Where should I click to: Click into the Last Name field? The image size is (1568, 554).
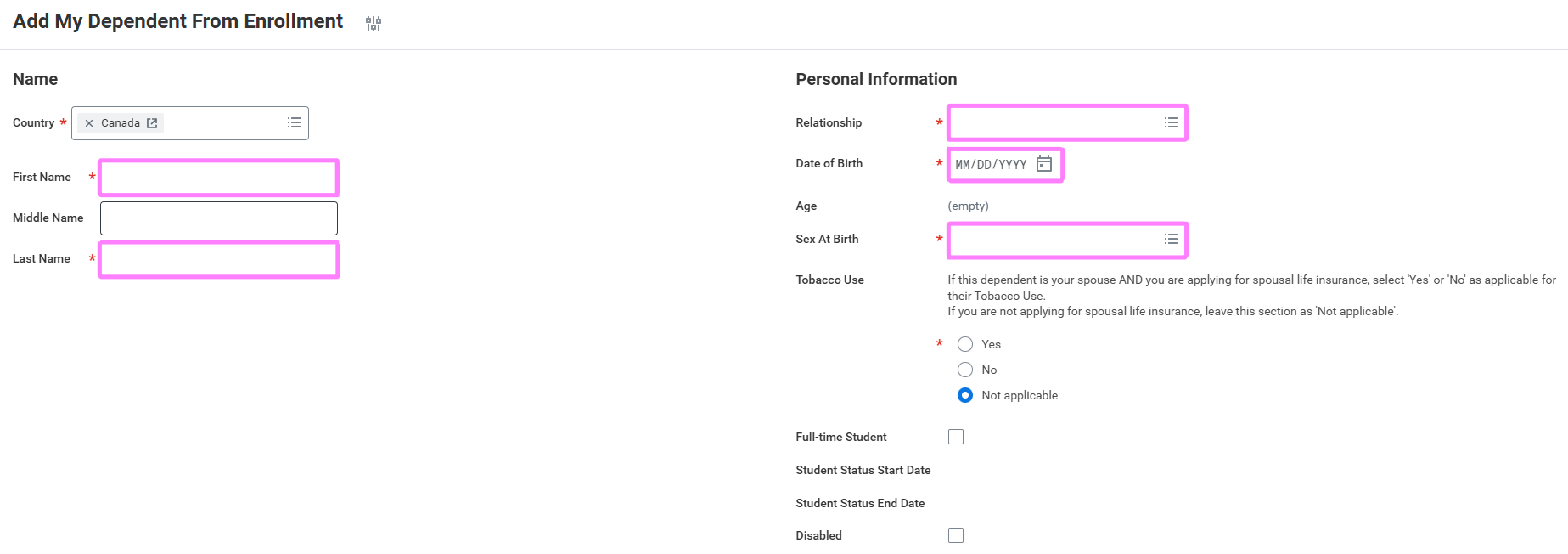tap(219, 259)
